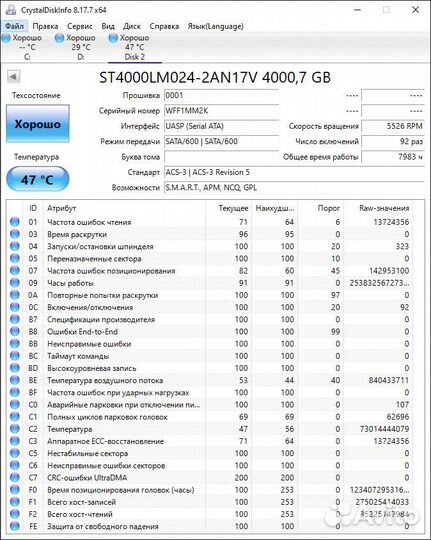The width and height of the screenshot is (431, 540).
Task: Click status icon for attribute 01 read errors
Action: pyautogui.click(x=14, y=222)
